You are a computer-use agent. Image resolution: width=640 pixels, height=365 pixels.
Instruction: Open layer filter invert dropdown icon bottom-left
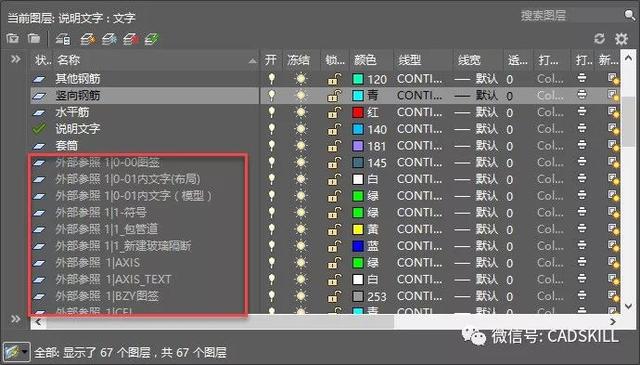[16, 352]
